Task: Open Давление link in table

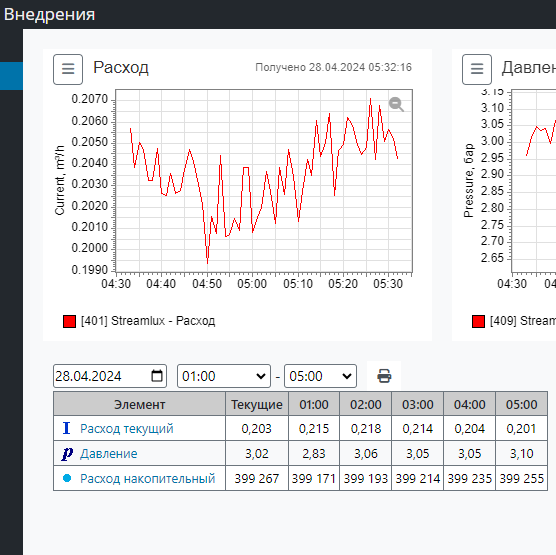Action: pos(109,454)
